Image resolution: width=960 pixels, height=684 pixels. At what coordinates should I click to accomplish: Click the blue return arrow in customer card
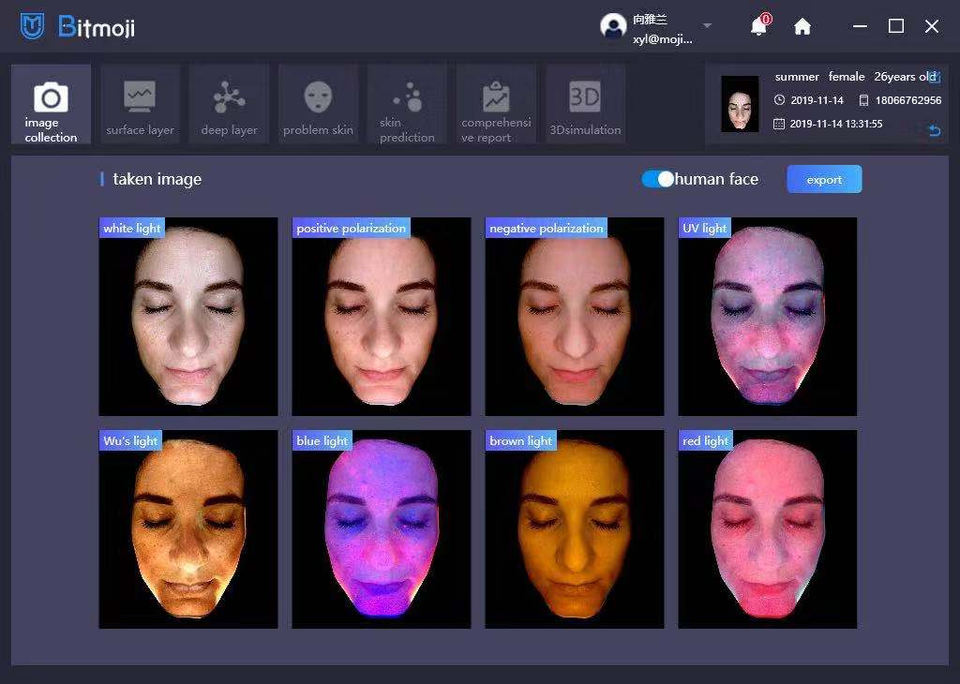tap(934, 131)
